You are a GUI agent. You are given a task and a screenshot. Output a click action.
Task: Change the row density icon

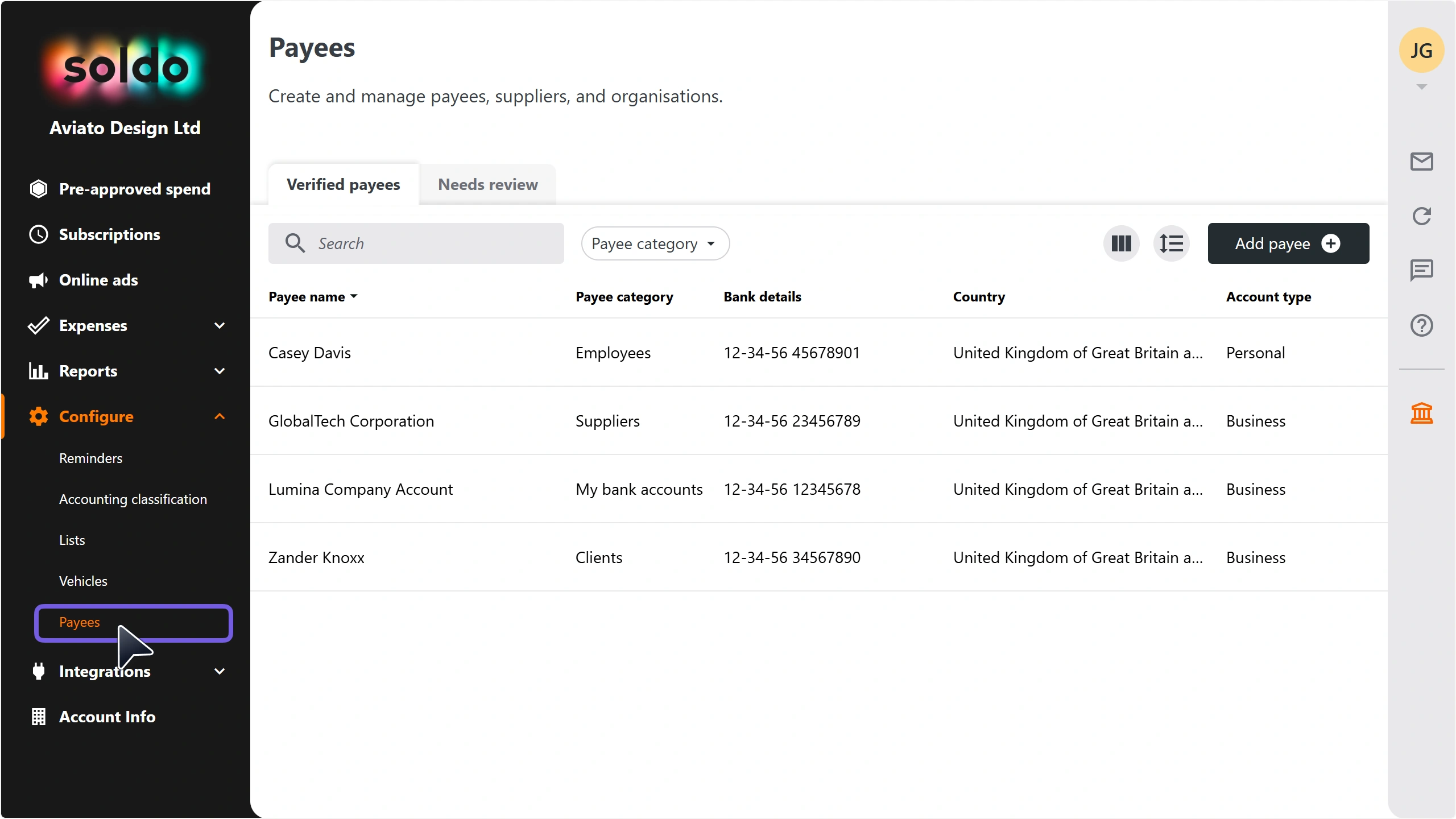coord(1171,243)
